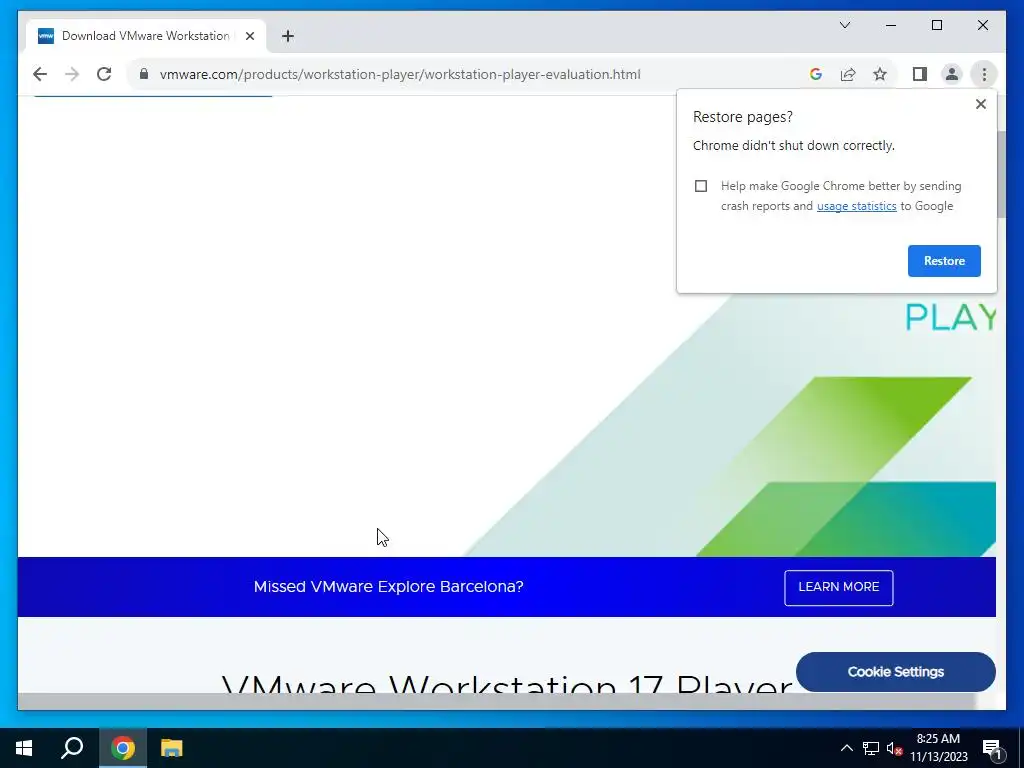
Task: Click the address bar URL
Action: tap(400, 74)
